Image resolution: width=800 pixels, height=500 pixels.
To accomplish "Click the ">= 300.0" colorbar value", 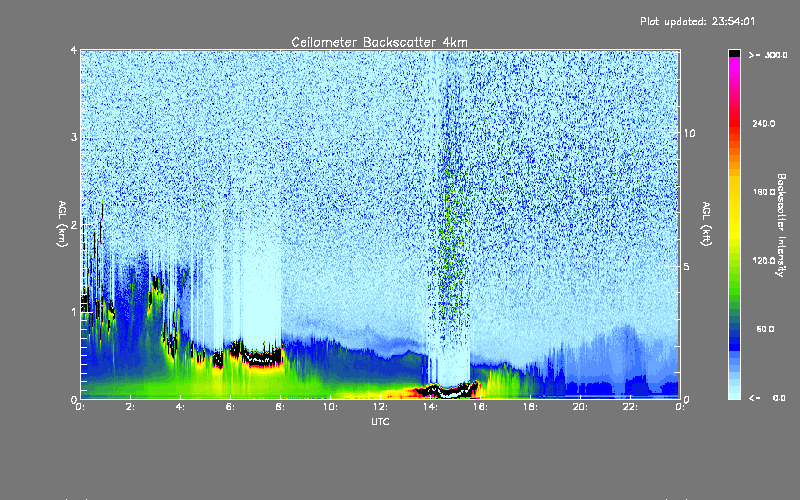I will pos(768,55).
